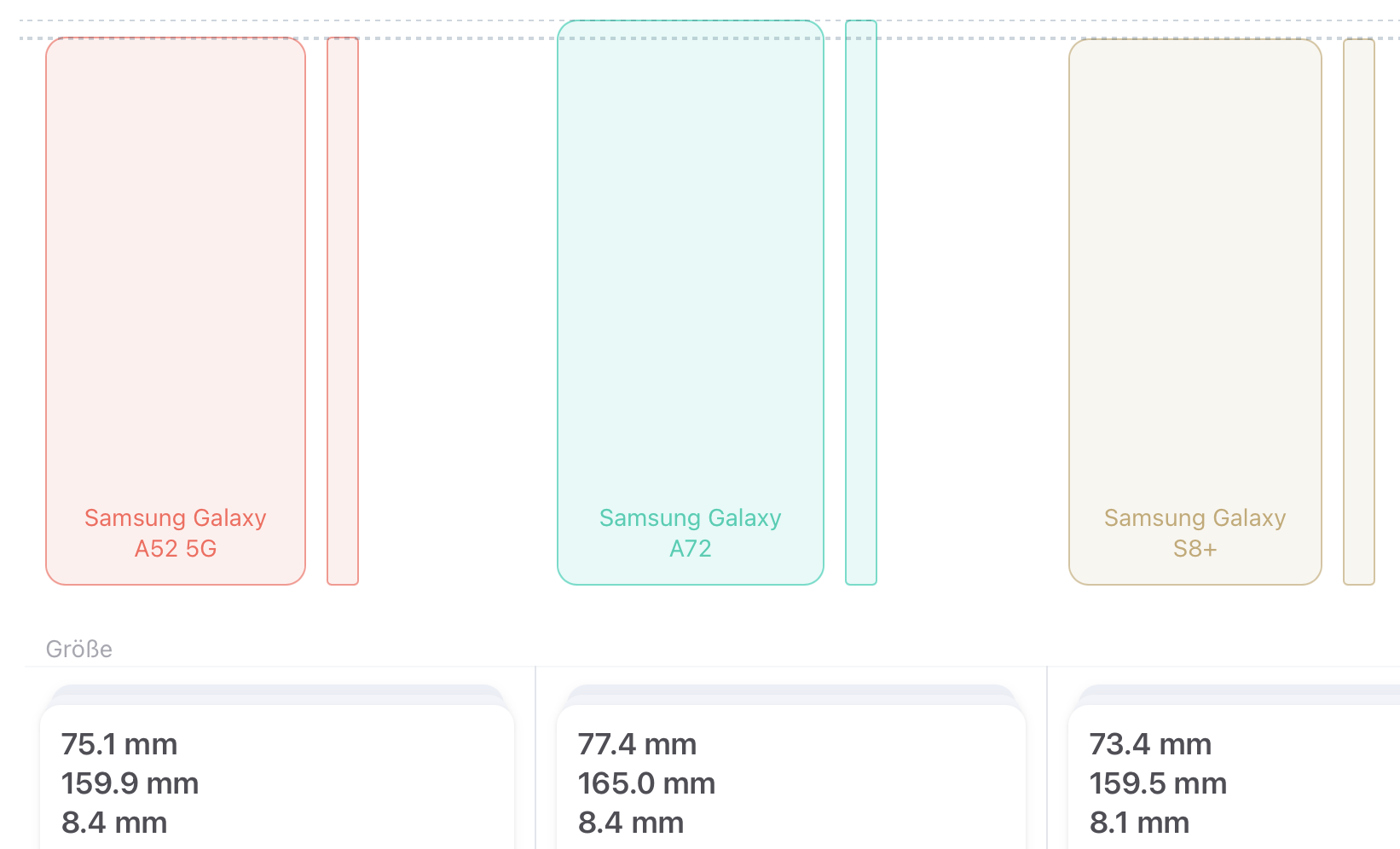Click the 159.5 mm height value
This screenshot has width=1400, height=849.
1158,783
